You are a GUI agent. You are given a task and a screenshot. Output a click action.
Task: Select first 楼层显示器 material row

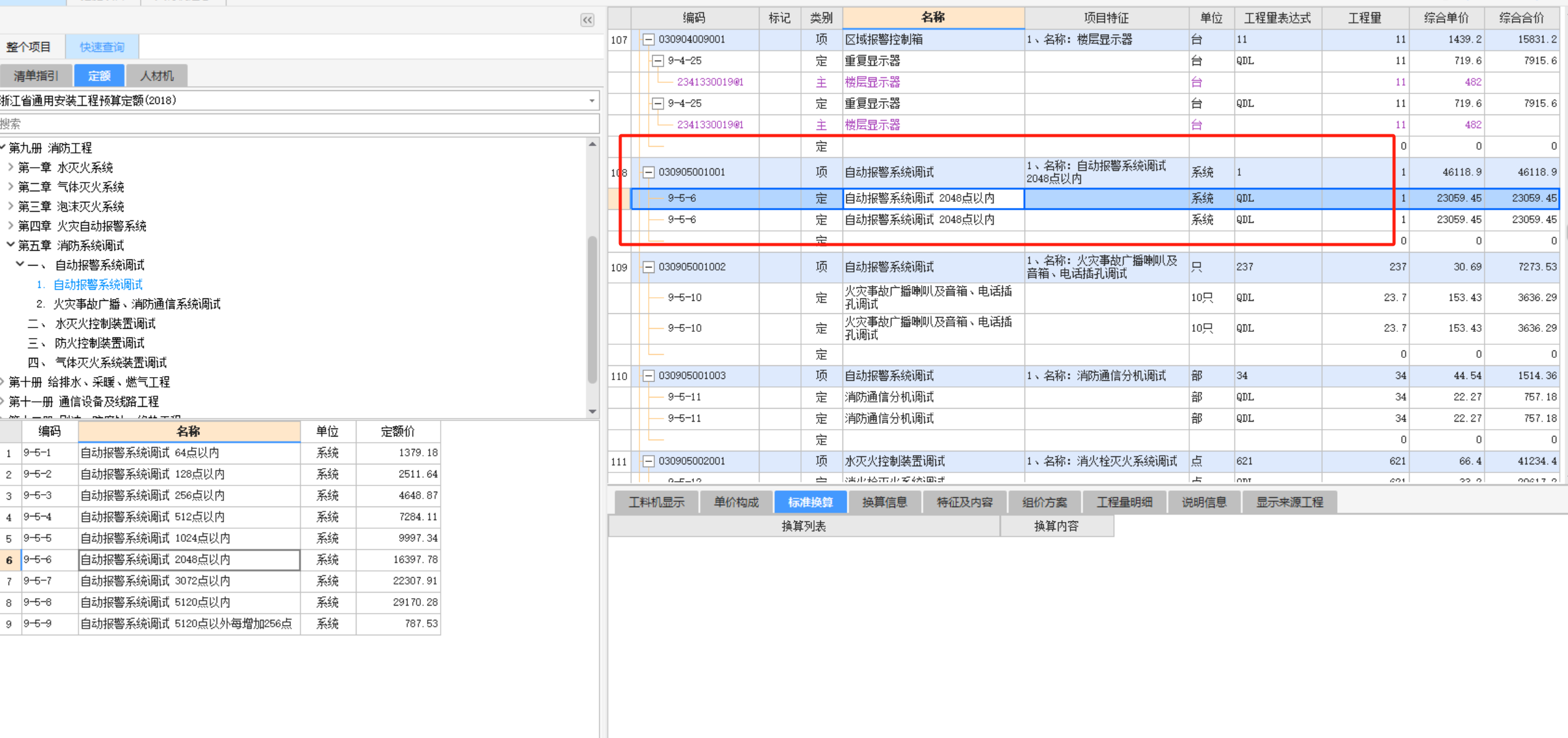pyautogui.click(x=1083, y=82)
